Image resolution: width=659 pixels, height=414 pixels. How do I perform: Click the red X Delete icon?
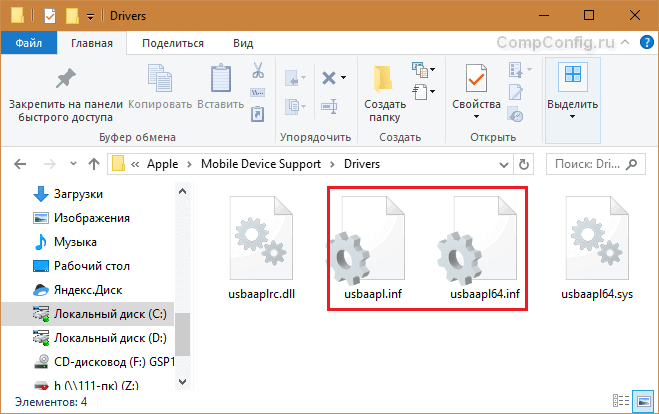[x=329, y=78]
